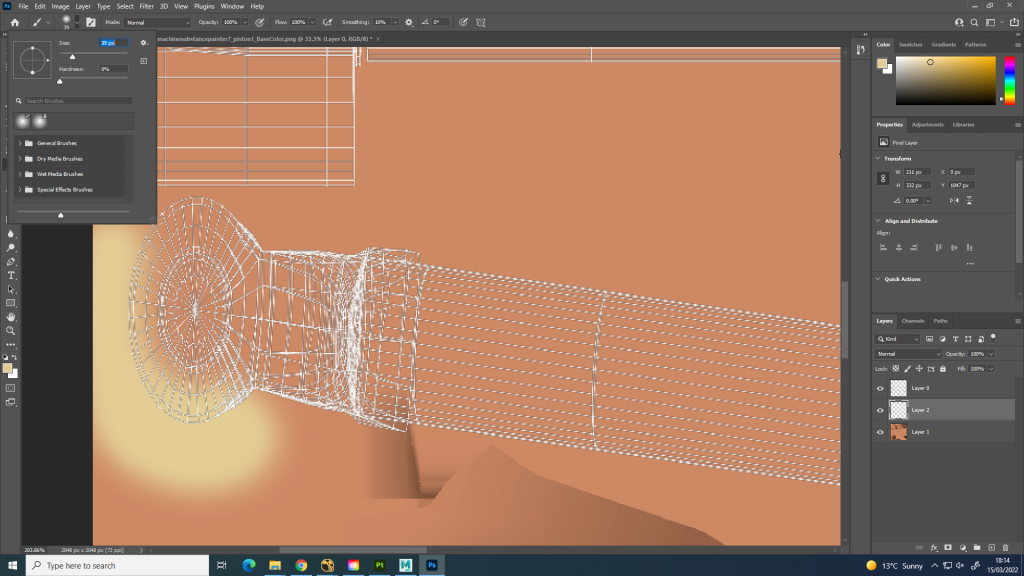Align top edges in Properties panel
Viewport: 1024px width, 576px height.
coord(938,248)
